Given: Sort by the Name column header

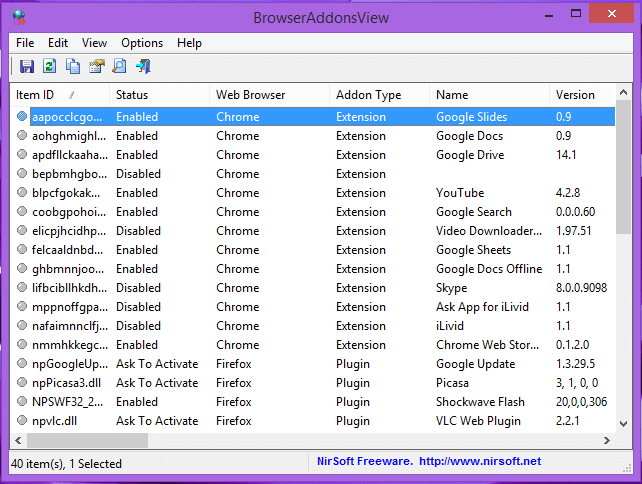Looking at the screenshot, I should [x=489, y=95].
